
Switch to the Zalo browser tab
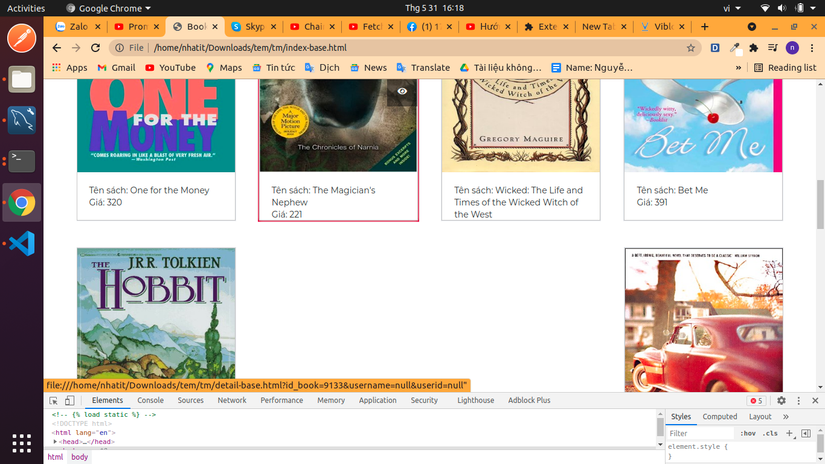pos(78,26)
